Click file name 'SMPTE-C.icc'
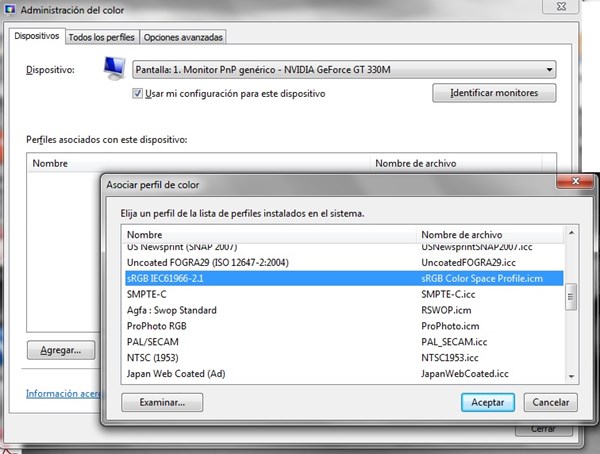This screenshot has width=600, height=454. (448, 294)
